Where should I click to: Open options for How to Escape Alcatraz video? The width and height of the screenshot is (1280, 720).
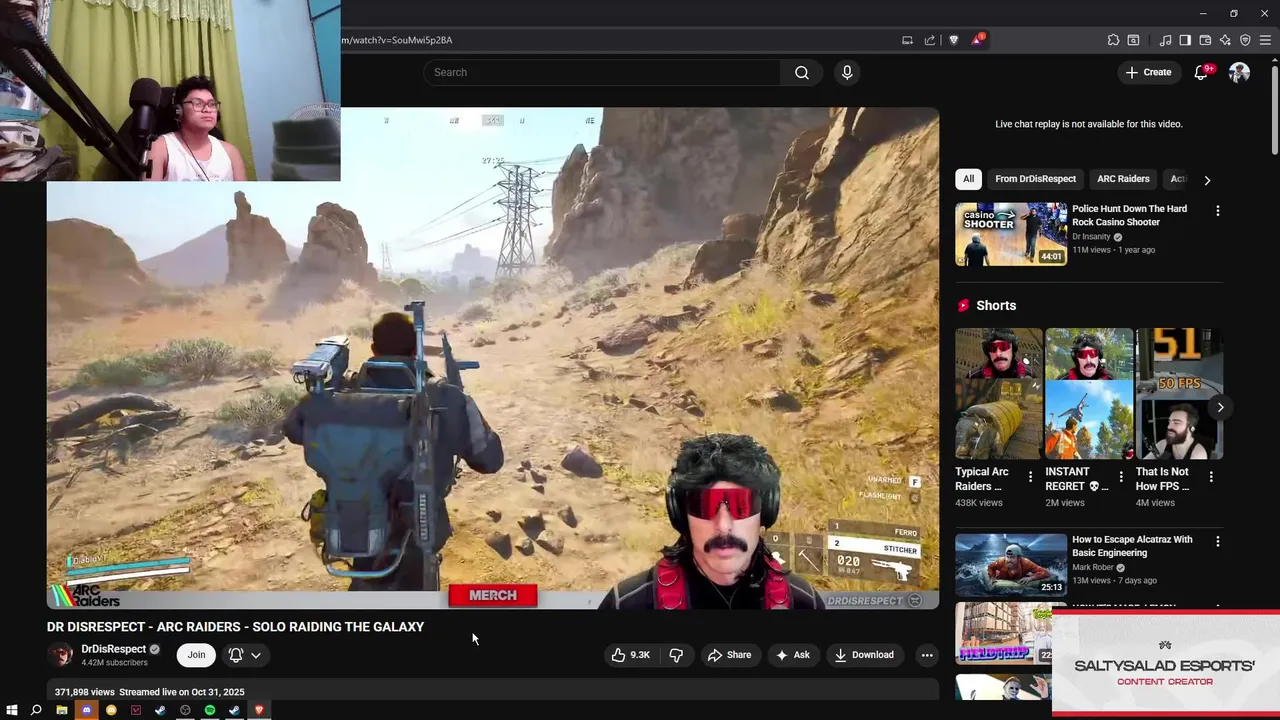(1217, 541)
